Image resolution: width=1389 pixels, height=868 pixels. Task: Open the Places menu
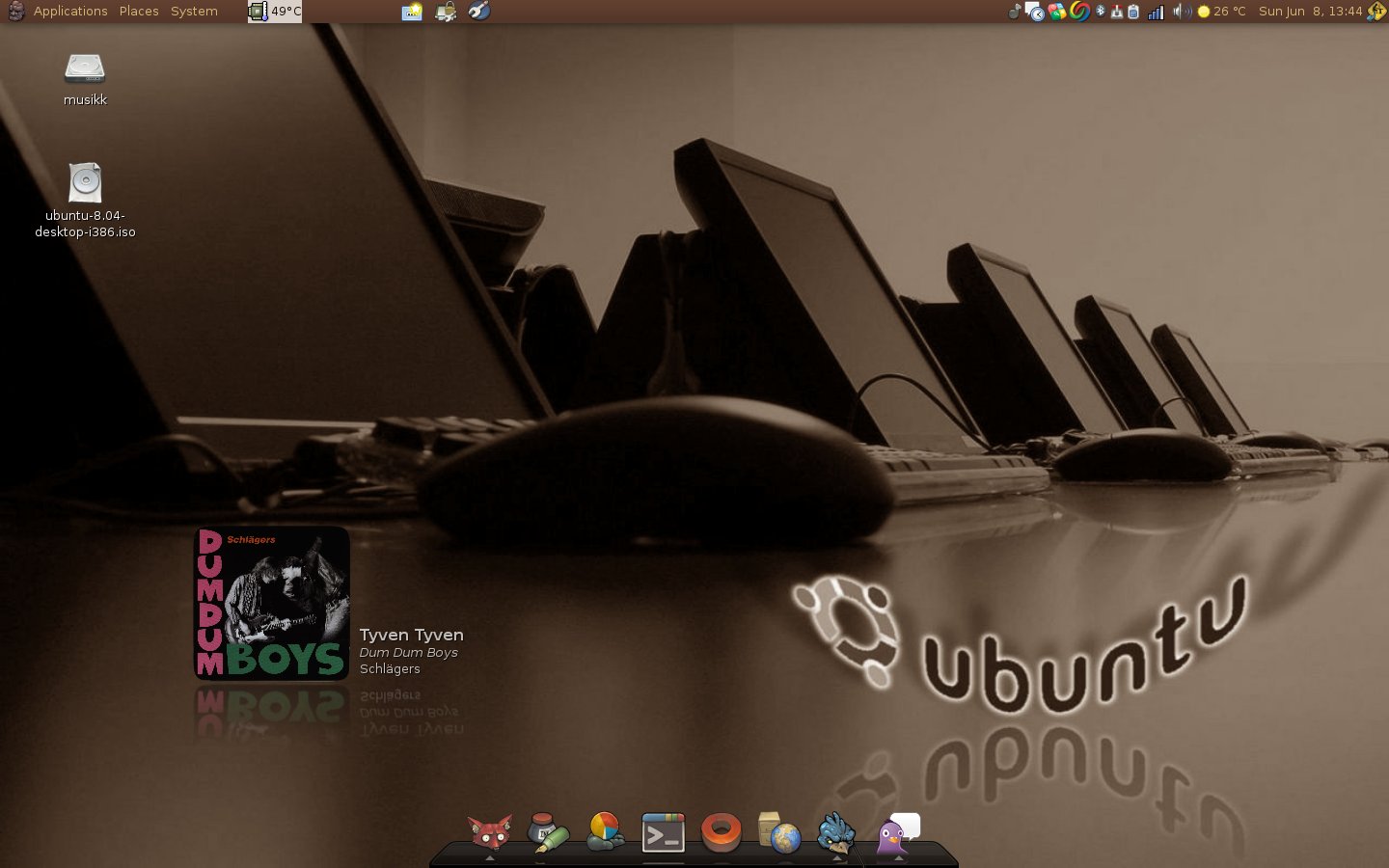point(139,12)
